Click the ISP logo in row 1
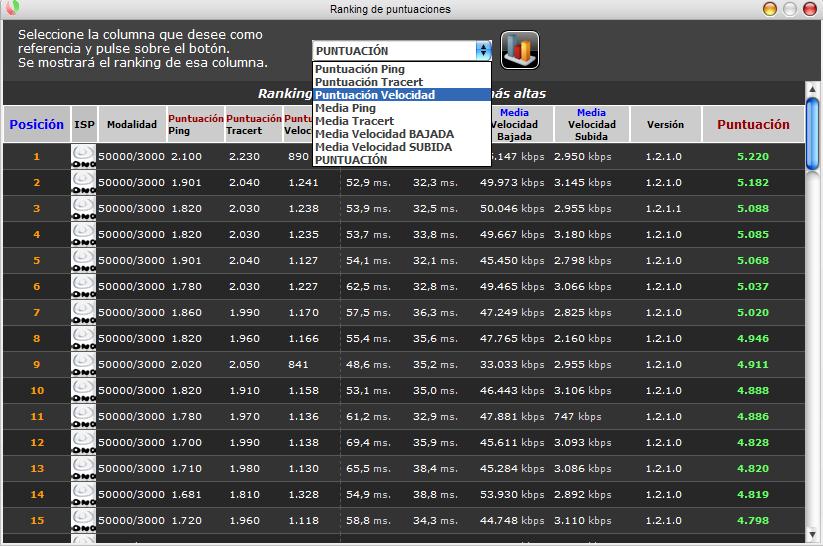 tap(84, 156)
